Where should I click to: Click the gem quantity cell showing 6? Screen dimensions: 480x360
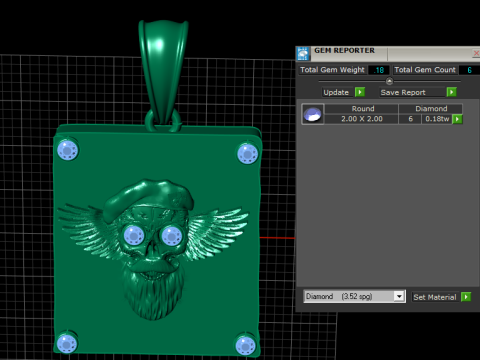click(411, 119)
